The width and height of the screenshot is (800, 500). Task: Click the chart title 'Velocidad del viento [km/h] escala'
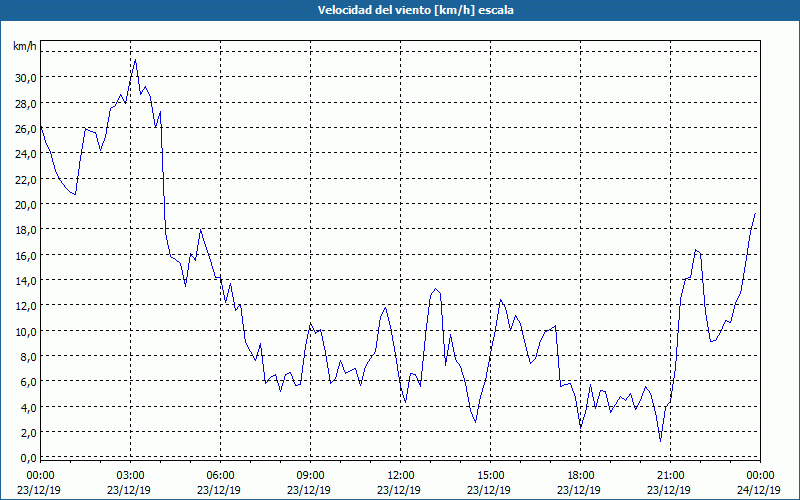click(415, 10)
